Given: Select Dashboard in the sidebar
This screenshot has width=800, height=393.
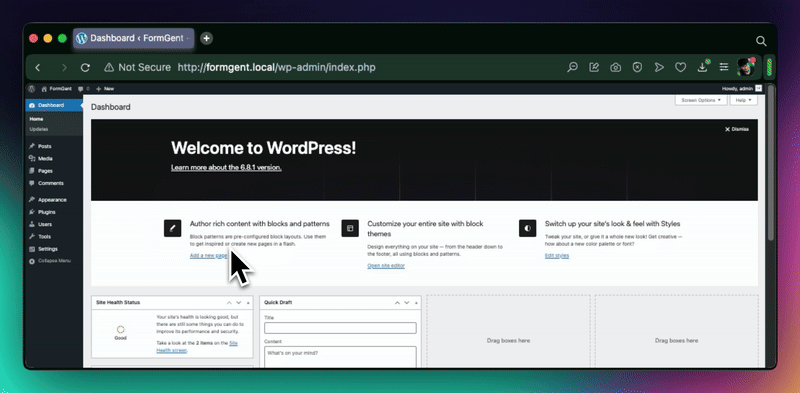Looking at the screenshot, I should coord(54,105).
